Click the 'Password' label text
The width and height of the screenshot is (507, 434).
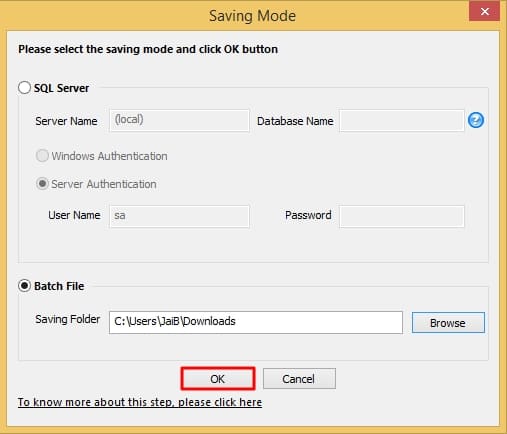pyautogui.click(x=308, y=215)
